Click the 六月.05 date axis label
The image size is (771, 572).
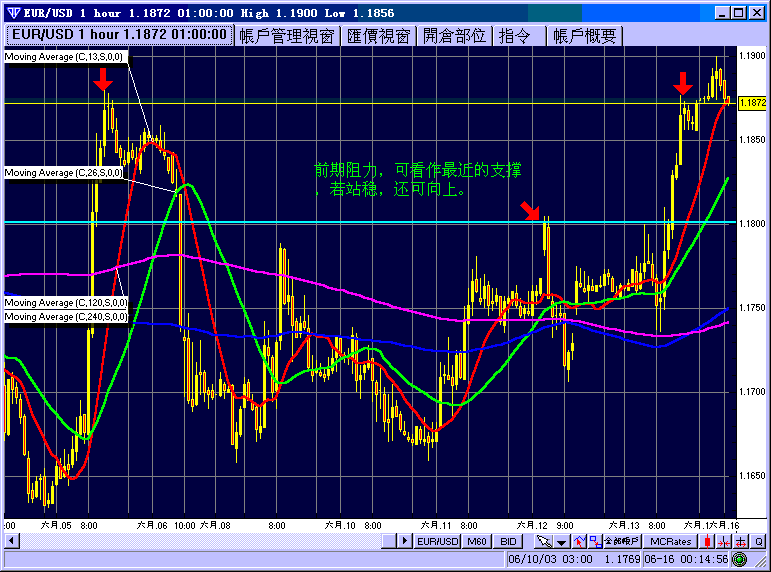[56, 525]
